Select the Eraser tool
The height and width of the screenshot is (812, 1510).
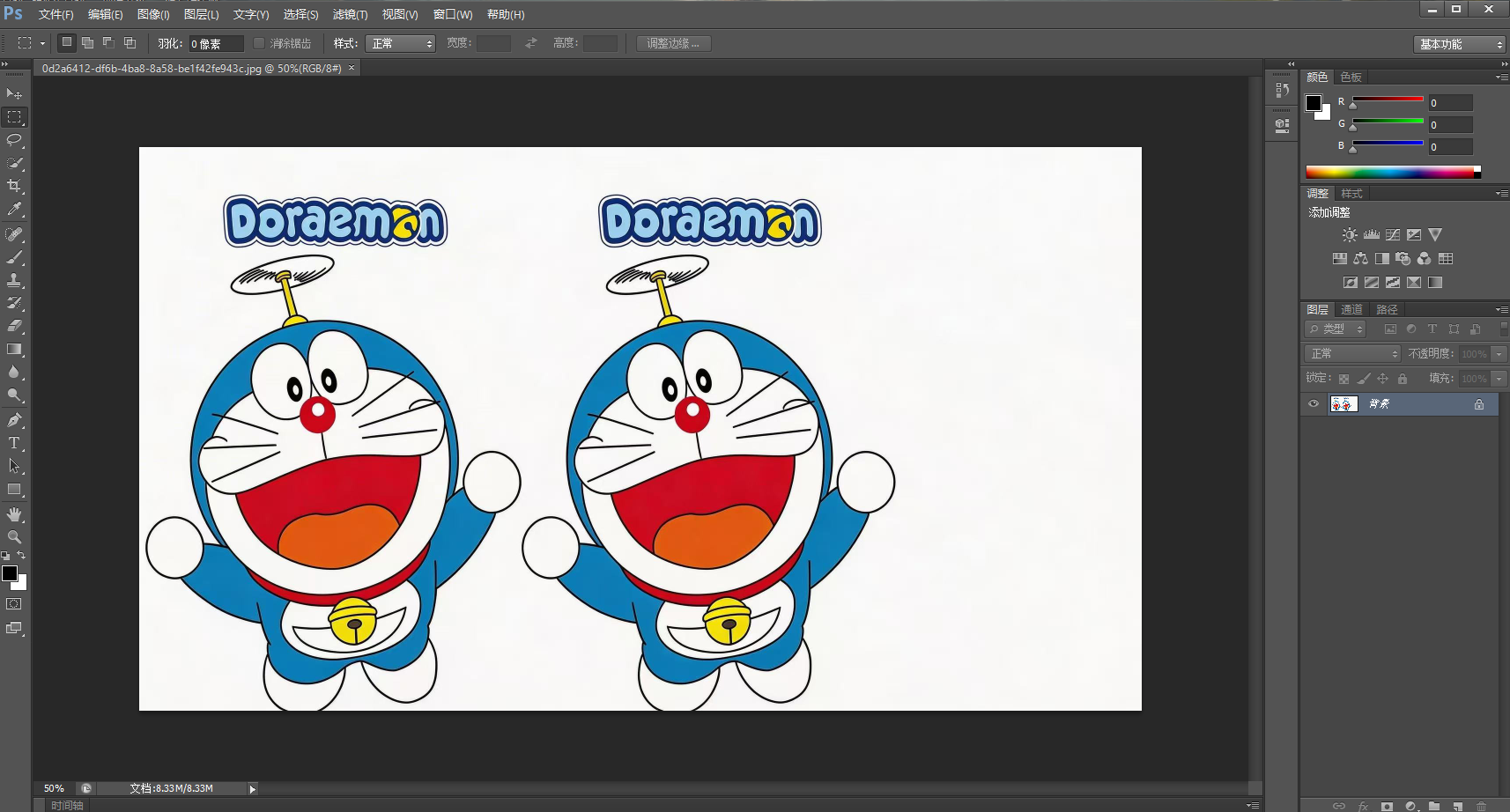14,326
